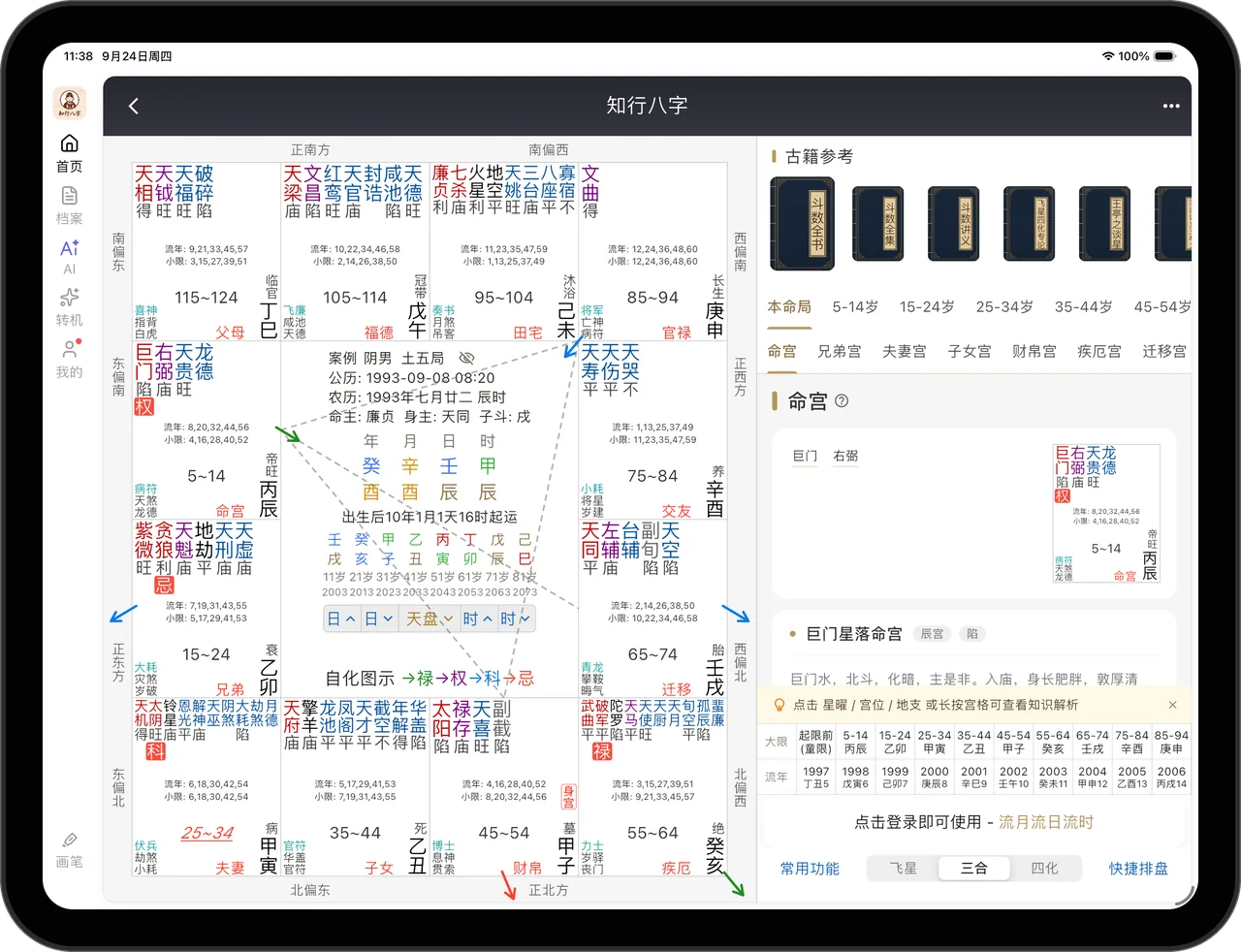Tap the lightbulb icon in the hint banner

[x=779, y=705]
